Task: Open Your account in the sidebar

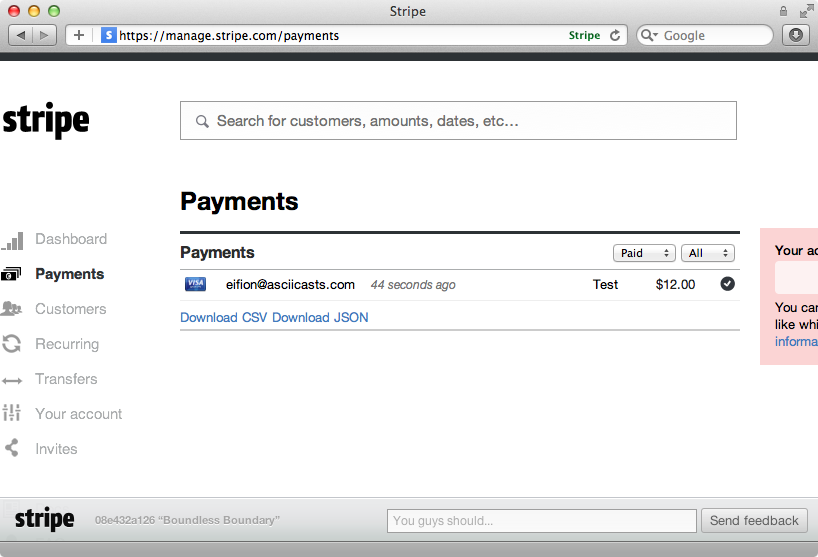Action: 78,414
